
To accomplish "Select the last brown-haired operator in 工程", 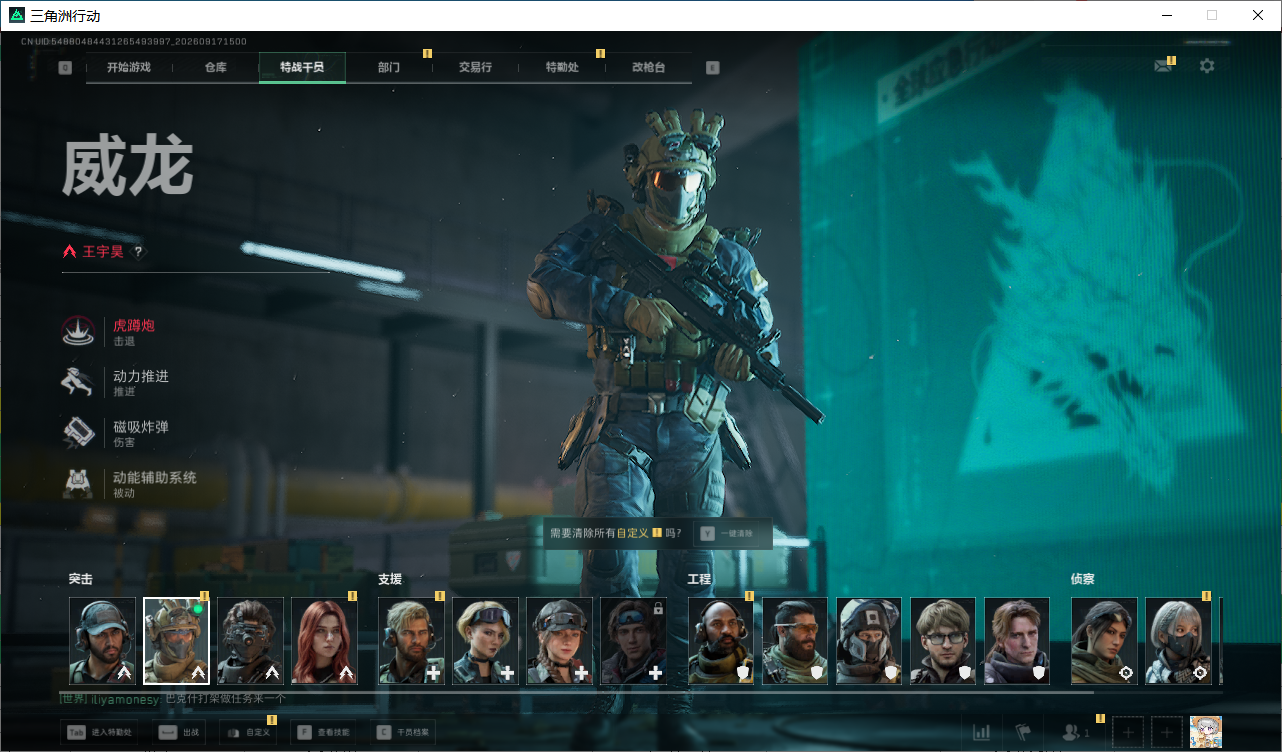I will pos(1018,641).
